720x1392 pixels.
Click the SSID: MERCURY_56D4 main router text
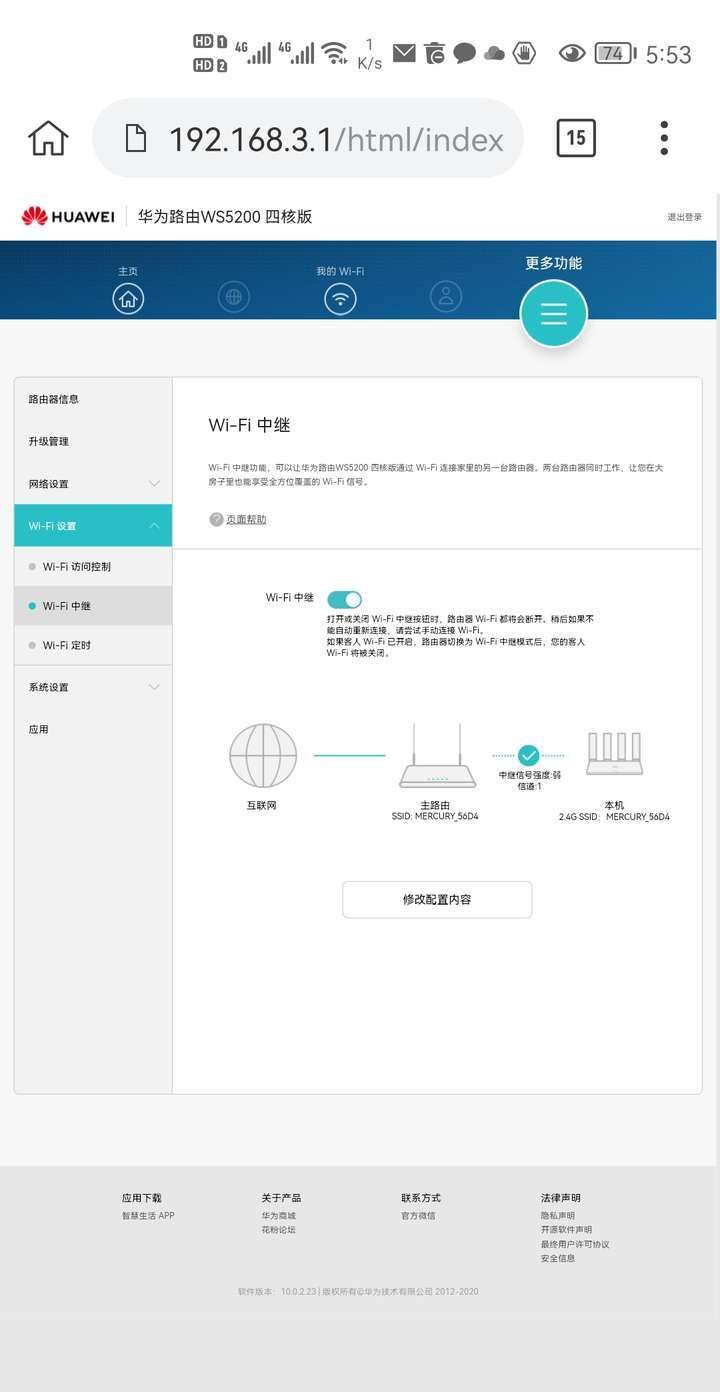(435, 817)
